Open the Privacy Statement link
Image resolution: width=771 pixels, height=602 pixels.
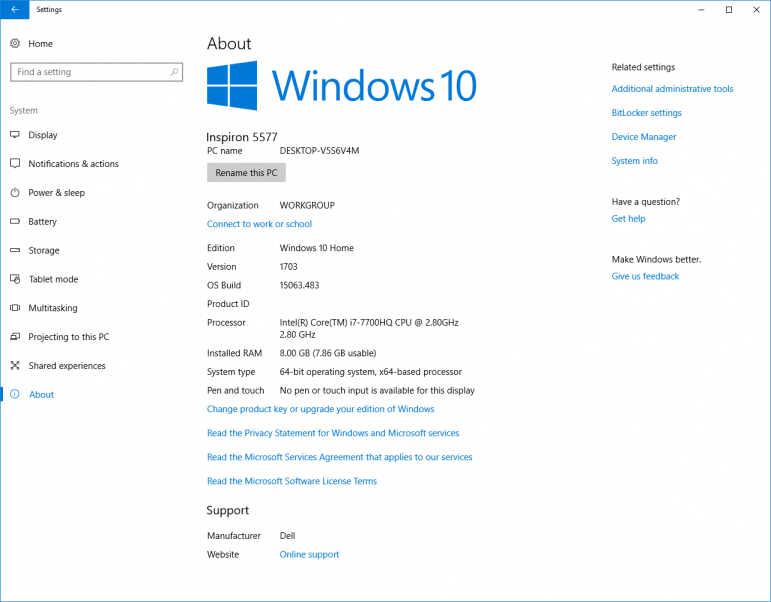pos(333,433)
